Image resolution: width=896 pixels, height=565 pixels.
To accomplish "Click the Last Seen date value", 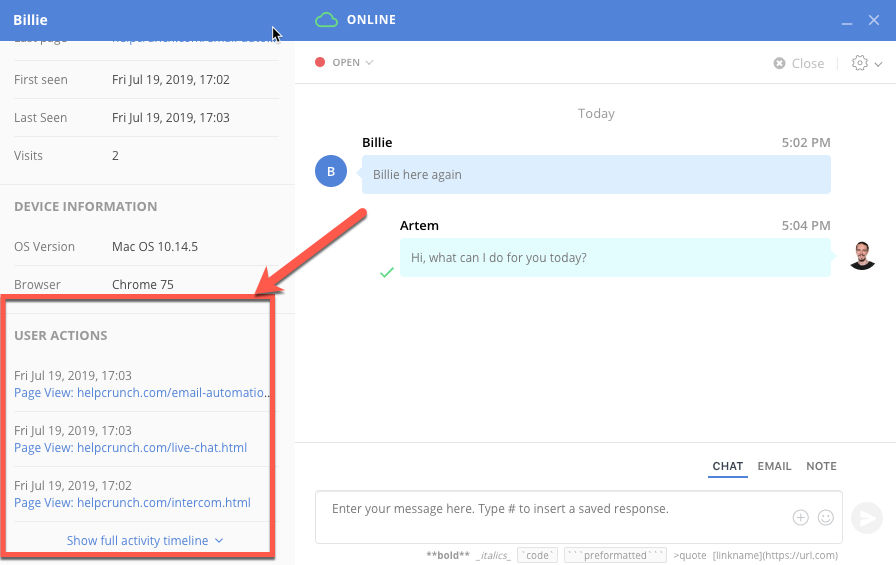I will [171, 118].
